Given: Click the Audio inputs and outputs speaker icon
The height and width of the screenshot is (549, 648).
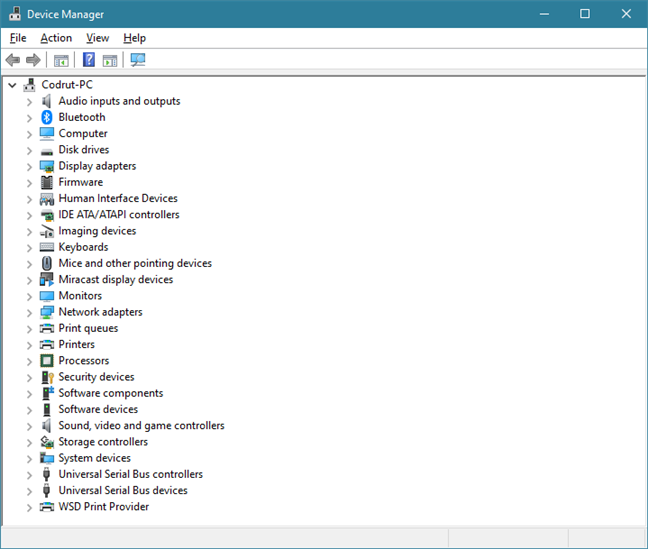Looking at the screenshot, I should [x=46, y=101].
